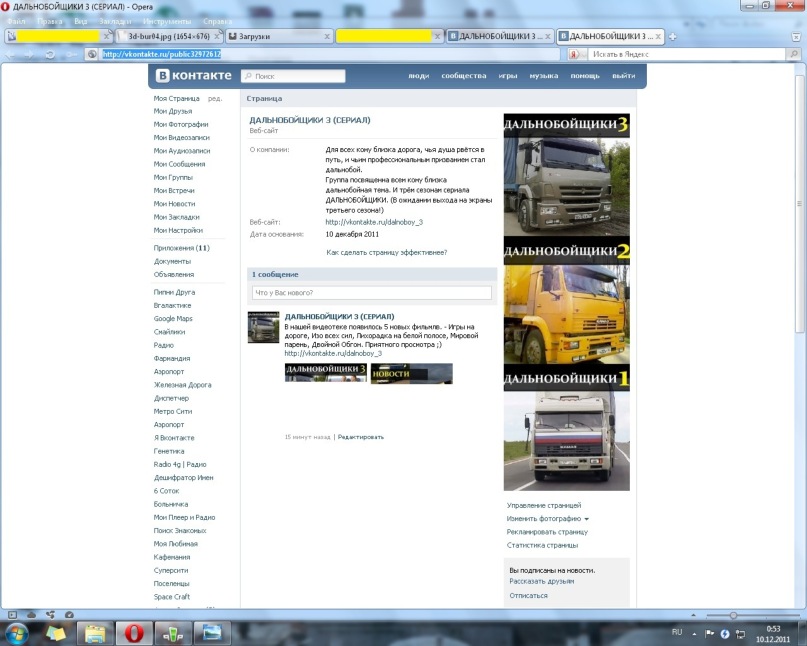Screen dimensions: 807x646
Task: Click the Yandex search engine icon
Action: point(576,54)
